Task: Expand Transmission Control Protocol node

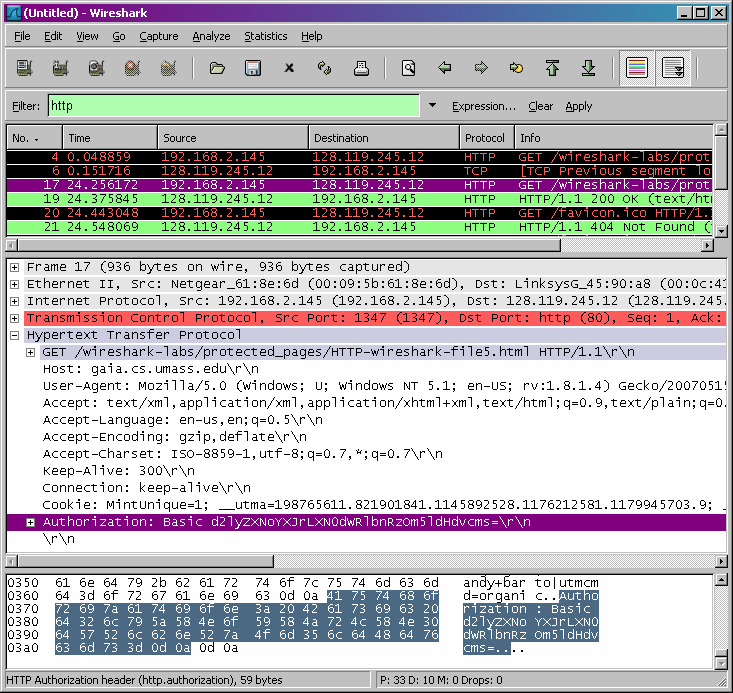Action: click(x=14, y=318)
